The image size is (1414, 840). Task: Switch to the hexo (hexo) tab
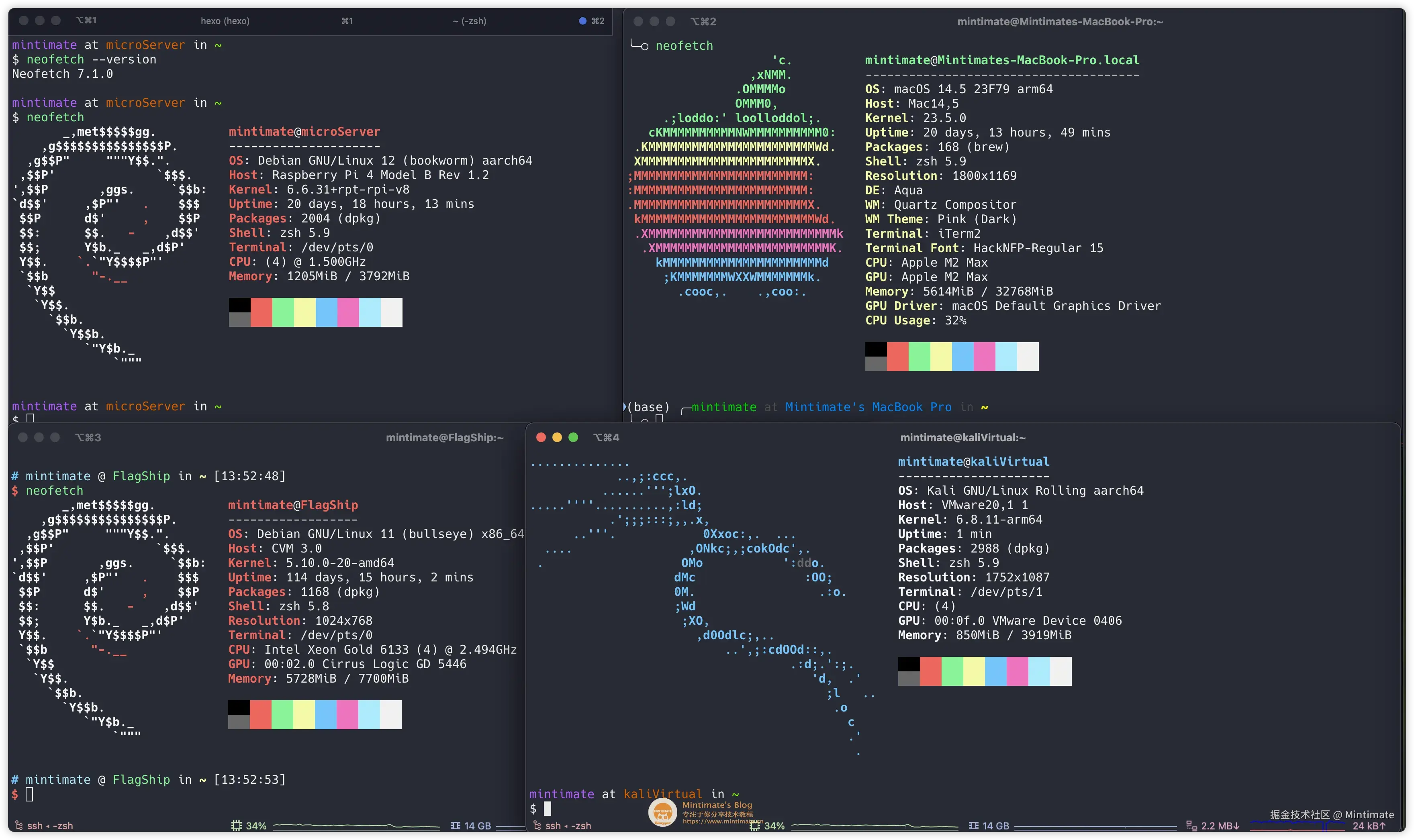(225, 21)
